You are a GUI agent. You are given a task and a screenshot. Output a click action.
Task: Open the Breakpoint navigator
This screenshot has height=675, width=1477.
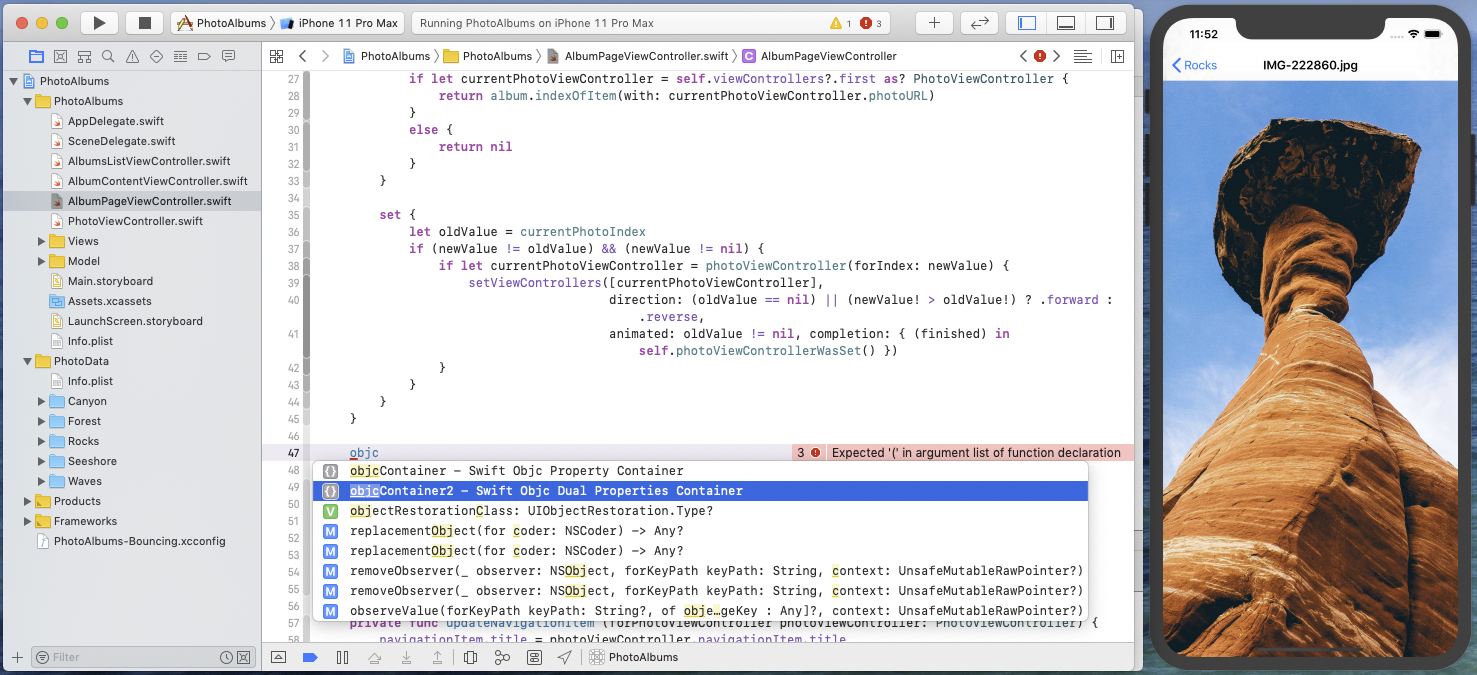[x=204, y=56]
